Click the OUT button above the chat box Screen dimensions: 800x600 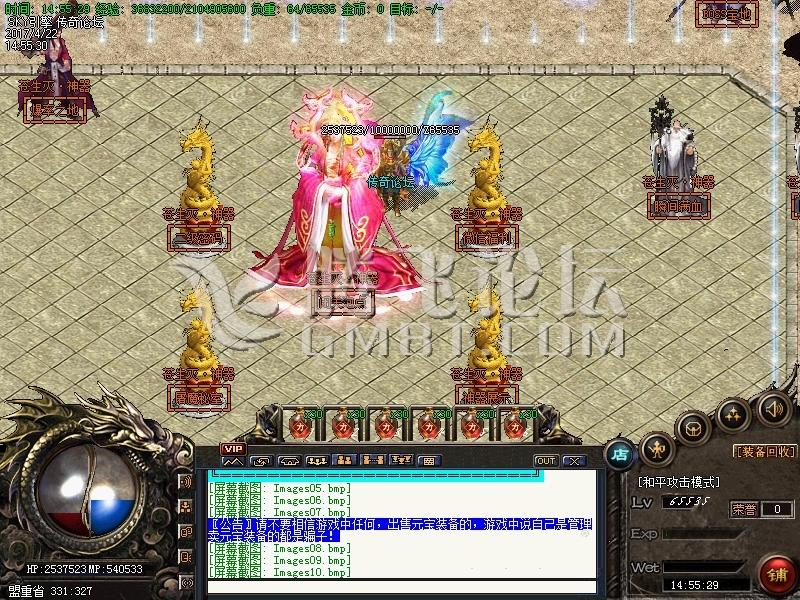coord(545,461)
